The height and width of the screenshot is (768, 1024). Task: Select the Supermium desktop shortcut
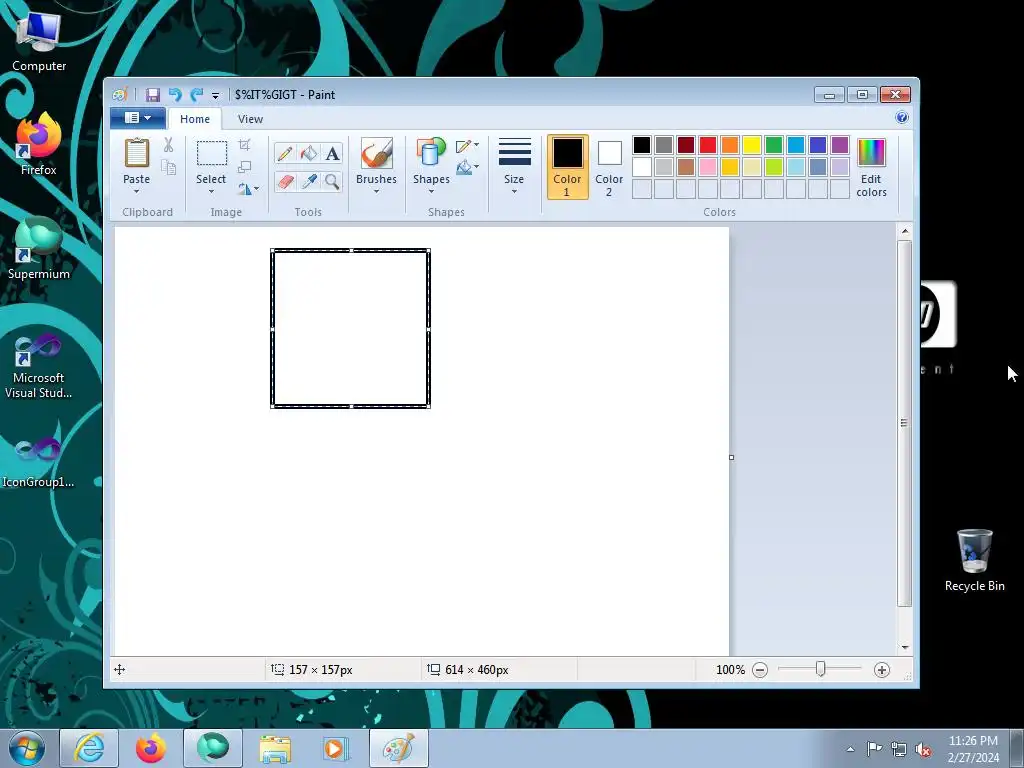click(x=39, y=249)
